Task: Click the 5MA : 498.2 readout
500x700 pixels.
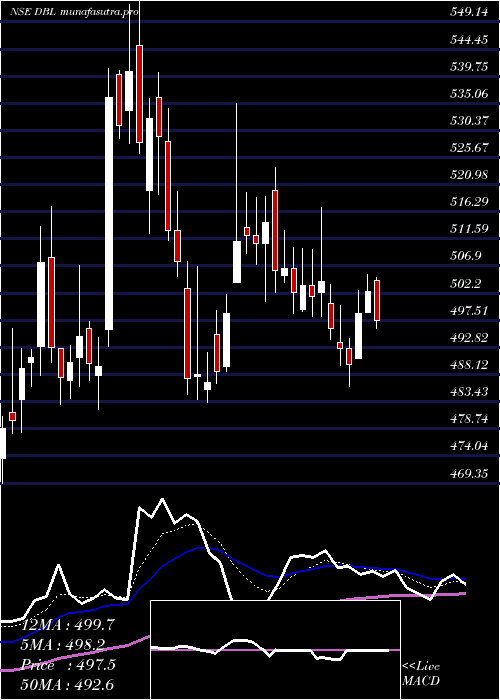Action: point(63,645)
